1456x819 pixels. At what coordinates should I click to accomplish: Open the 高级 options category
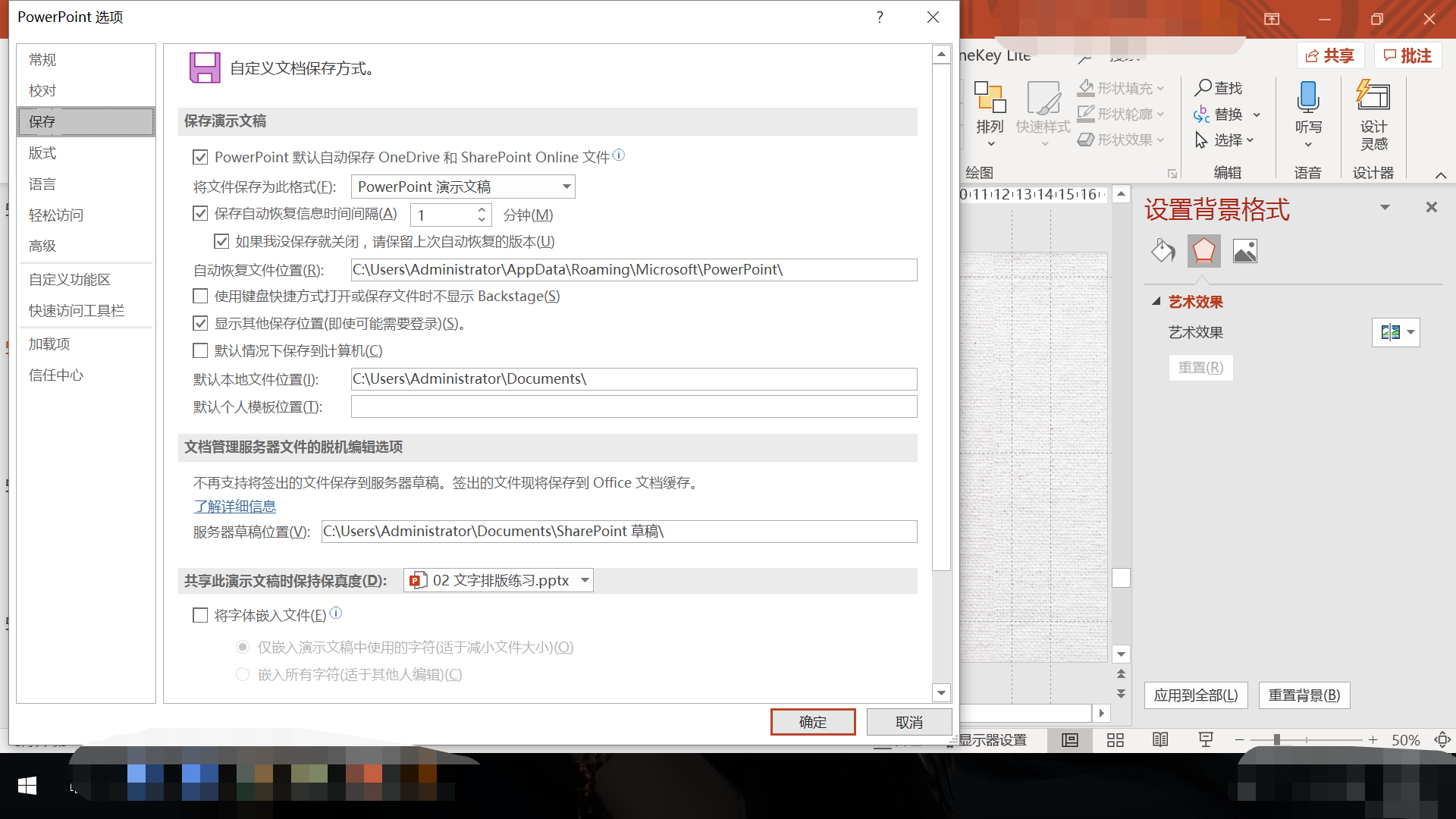click(86, 246)
